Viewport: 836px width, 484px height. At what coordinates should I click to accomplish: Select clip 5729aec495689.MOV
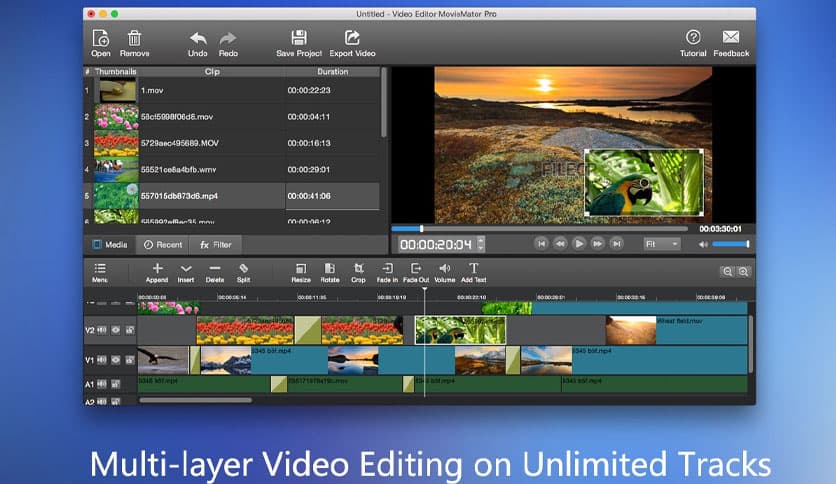coord(231,143)
